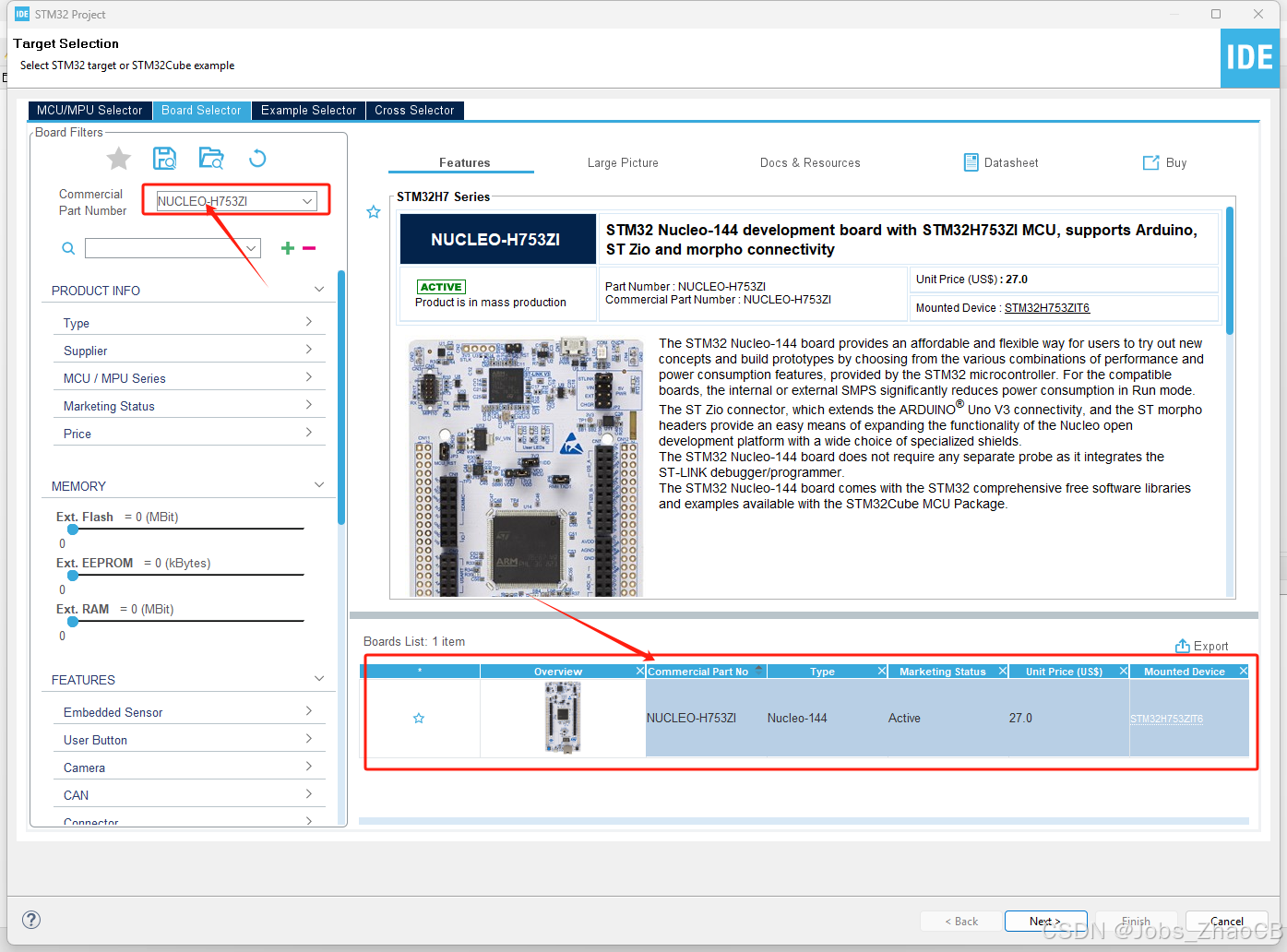Switch to Cross Selector tab
This screenshot has height=952, width=1287.
[414, 110]
